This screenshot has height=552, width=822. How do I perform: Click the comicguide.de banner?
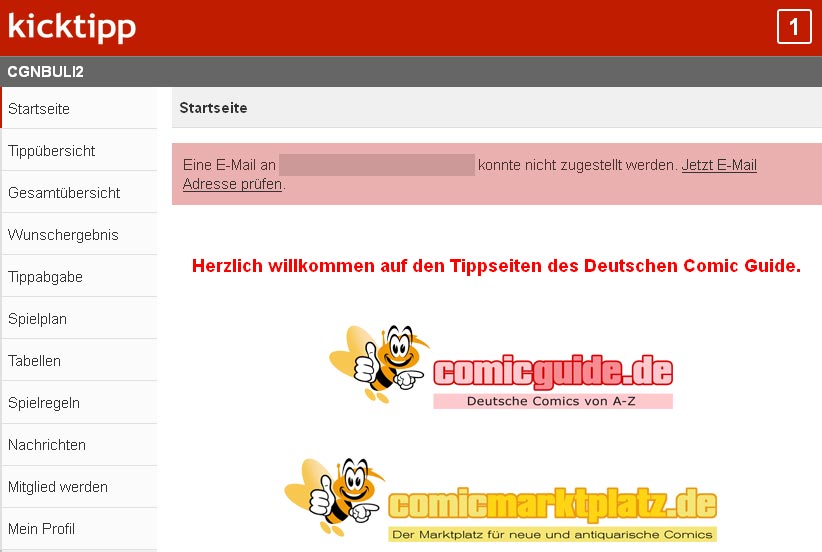click(501, 366)
